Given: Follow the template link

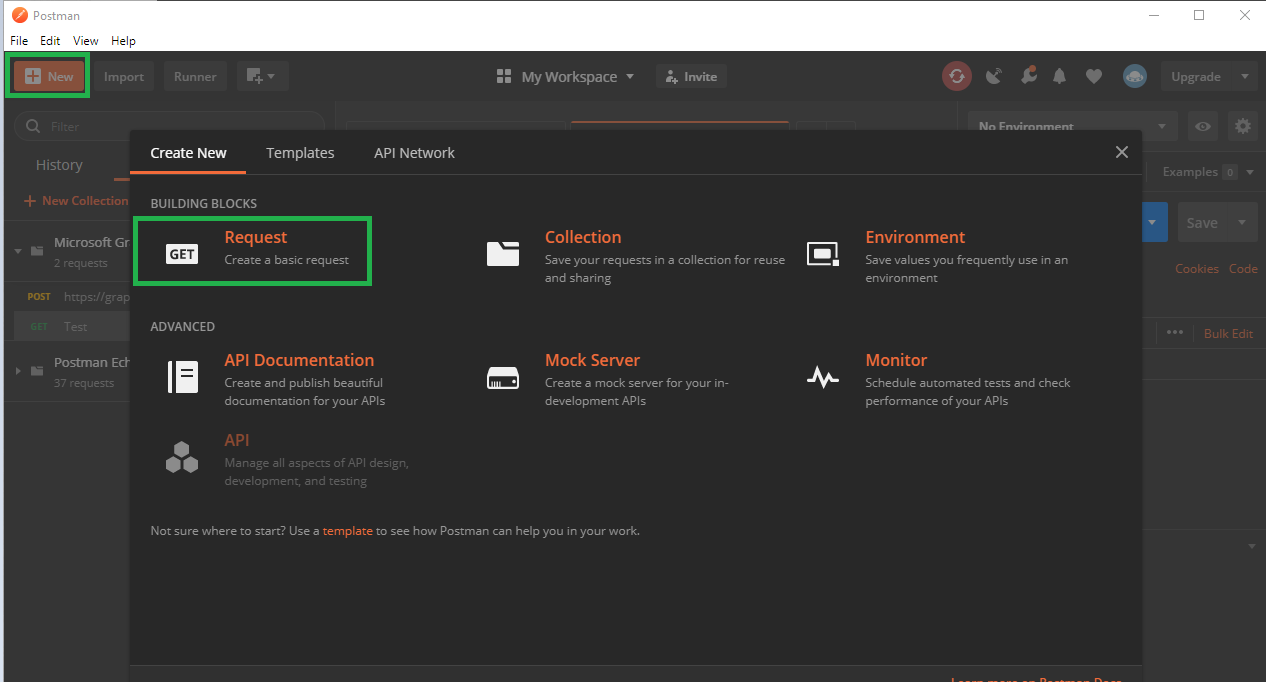Looking at the screenshot, I should (x=348, y=531).
